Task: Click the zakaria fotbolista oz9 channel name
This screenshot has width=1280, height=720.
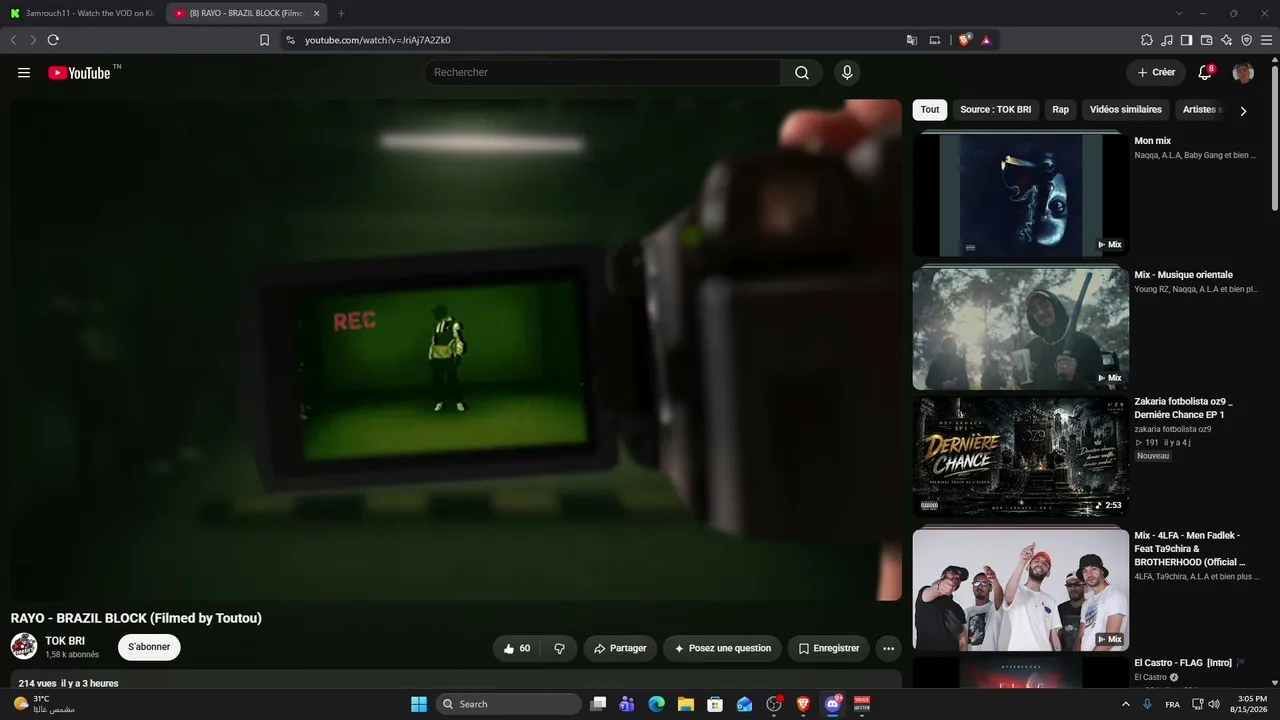Action: tap(1173, 429)
